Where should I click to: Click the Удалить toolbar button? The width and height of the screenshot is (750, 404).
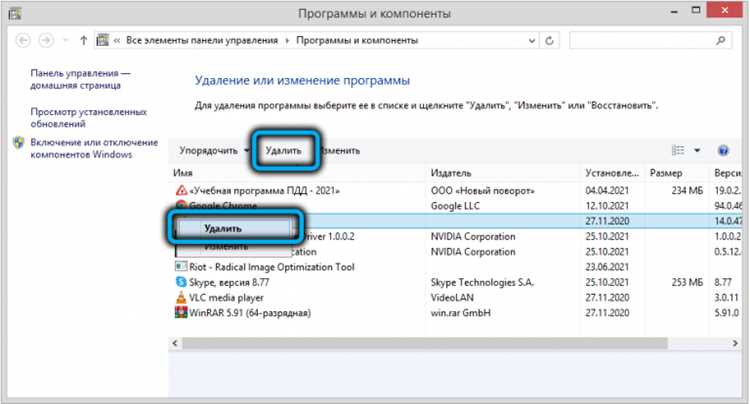click(284, 151)
